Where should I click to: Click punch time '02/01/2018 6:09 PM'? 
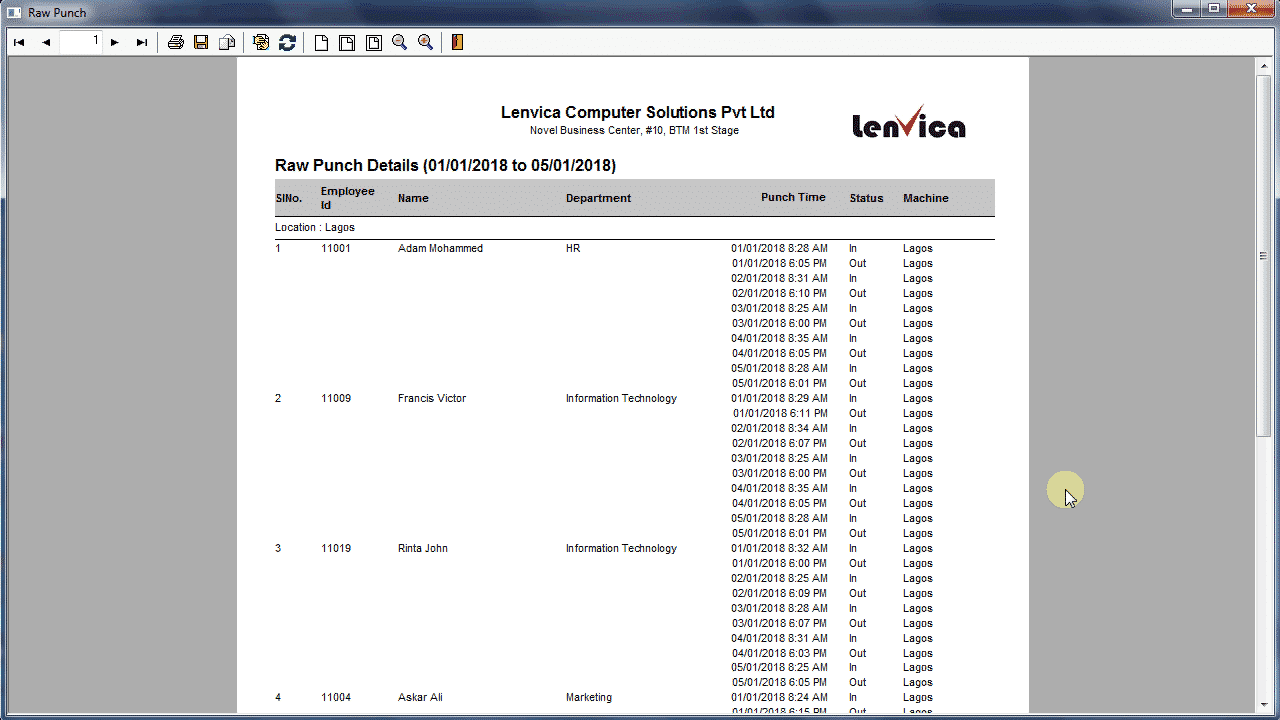coord(779,593)
